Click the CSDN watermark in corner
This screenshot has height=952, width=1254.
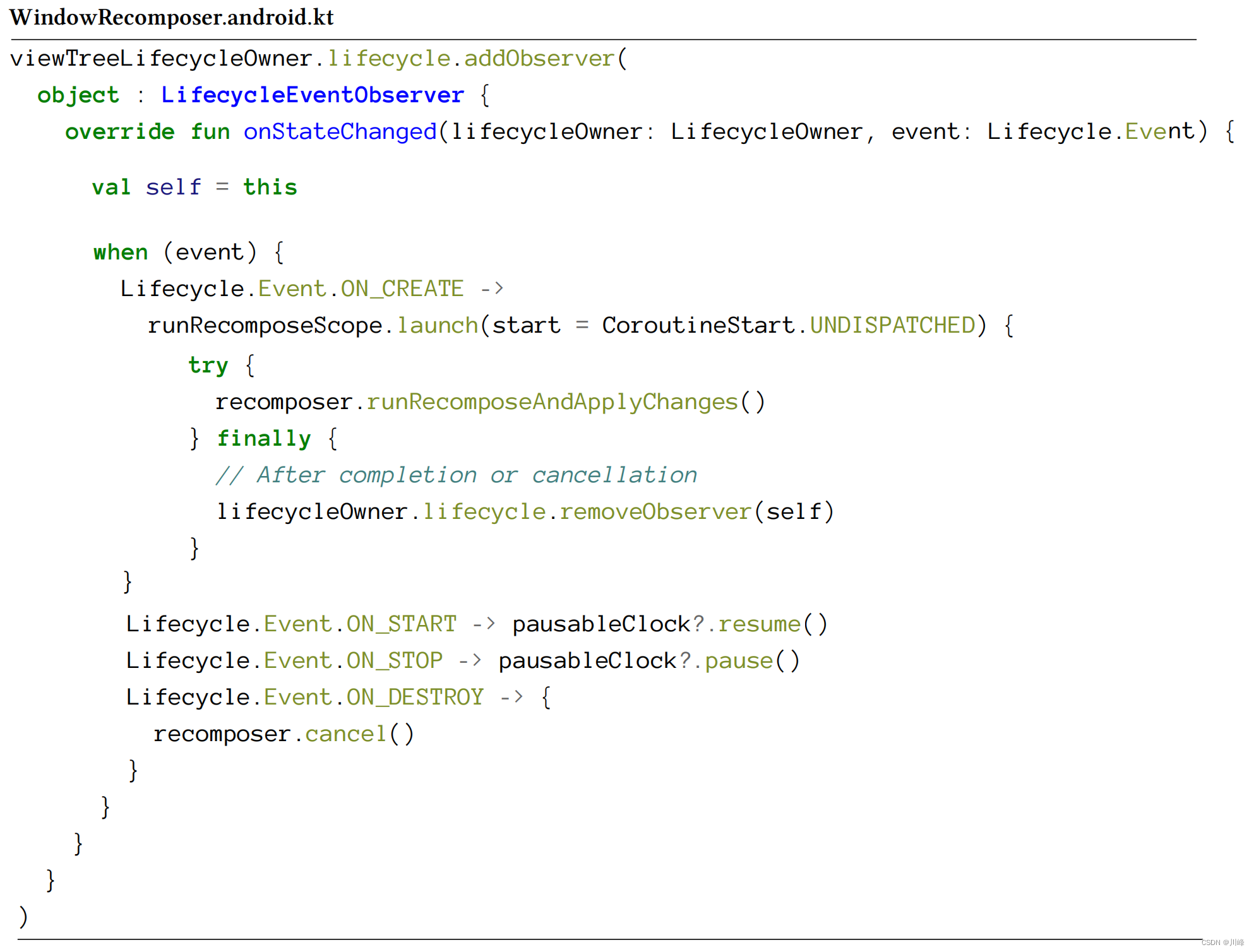[x=1222, y=943]
